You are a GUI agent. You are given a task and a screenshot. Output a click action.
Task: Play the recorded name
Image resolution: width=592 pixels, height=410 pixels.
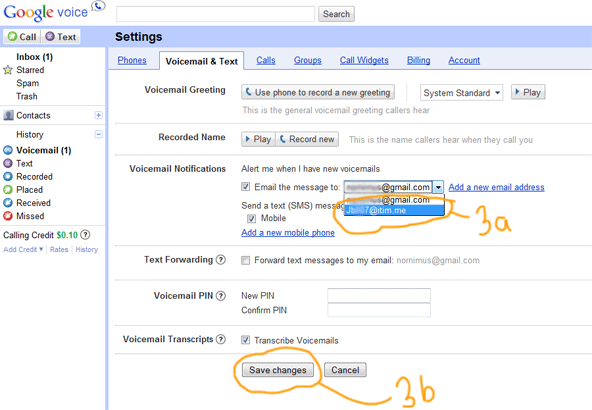click(x=258, y=139)
